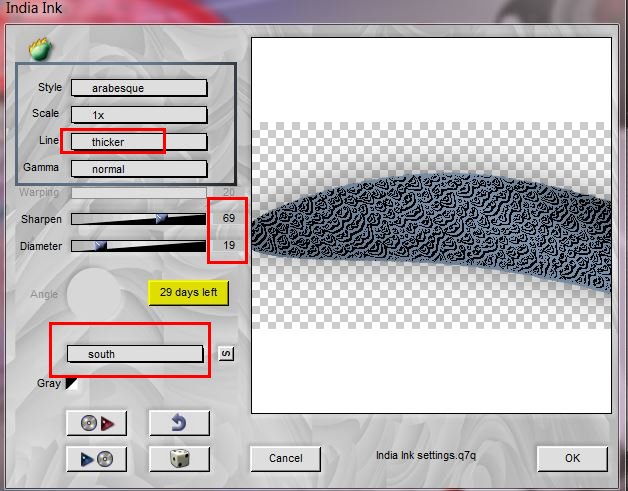
Task: Click the small S button beside south
Action: (x=226, y=353)
